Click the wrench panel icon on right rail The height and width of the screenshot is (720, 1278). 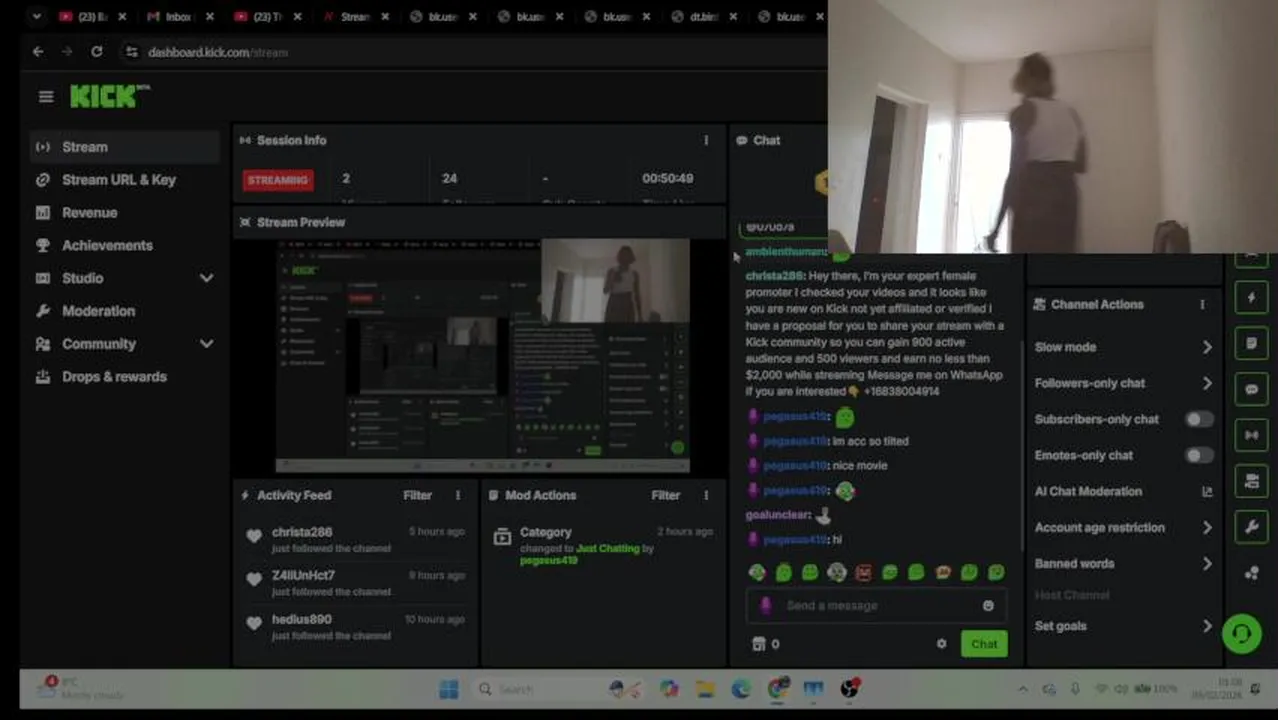click(x=1251, y=528)
